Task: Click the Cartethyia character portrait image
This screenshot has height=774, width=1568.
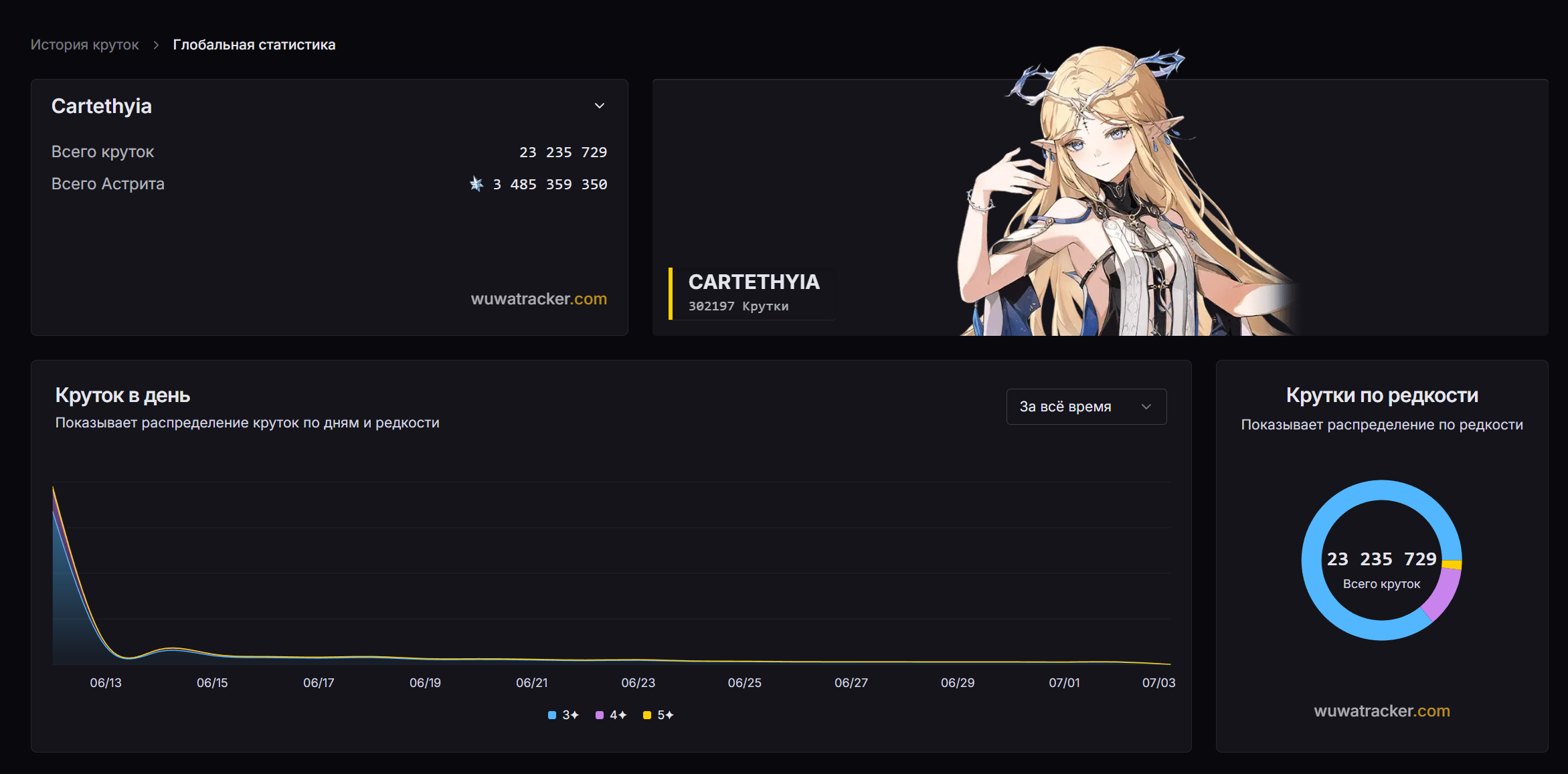Action: point(1111,201)
